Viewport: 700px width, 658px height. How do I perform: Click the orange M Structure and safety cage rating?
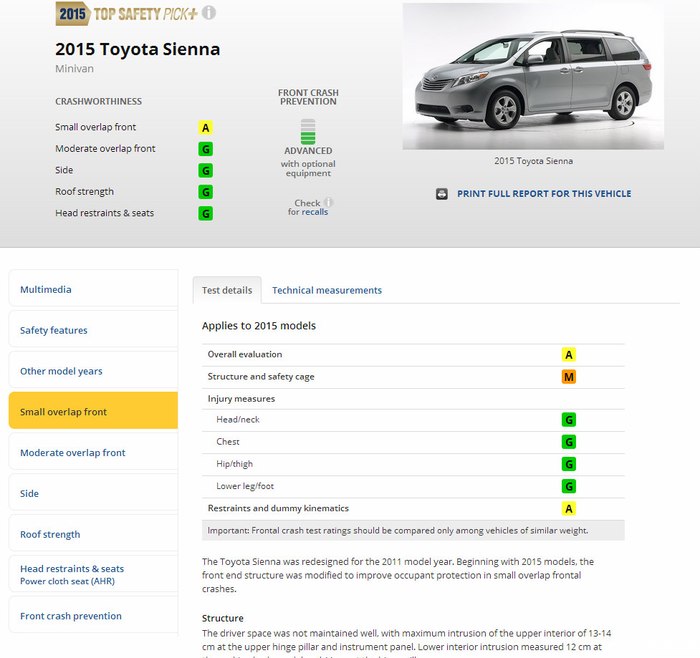[568, 377]
